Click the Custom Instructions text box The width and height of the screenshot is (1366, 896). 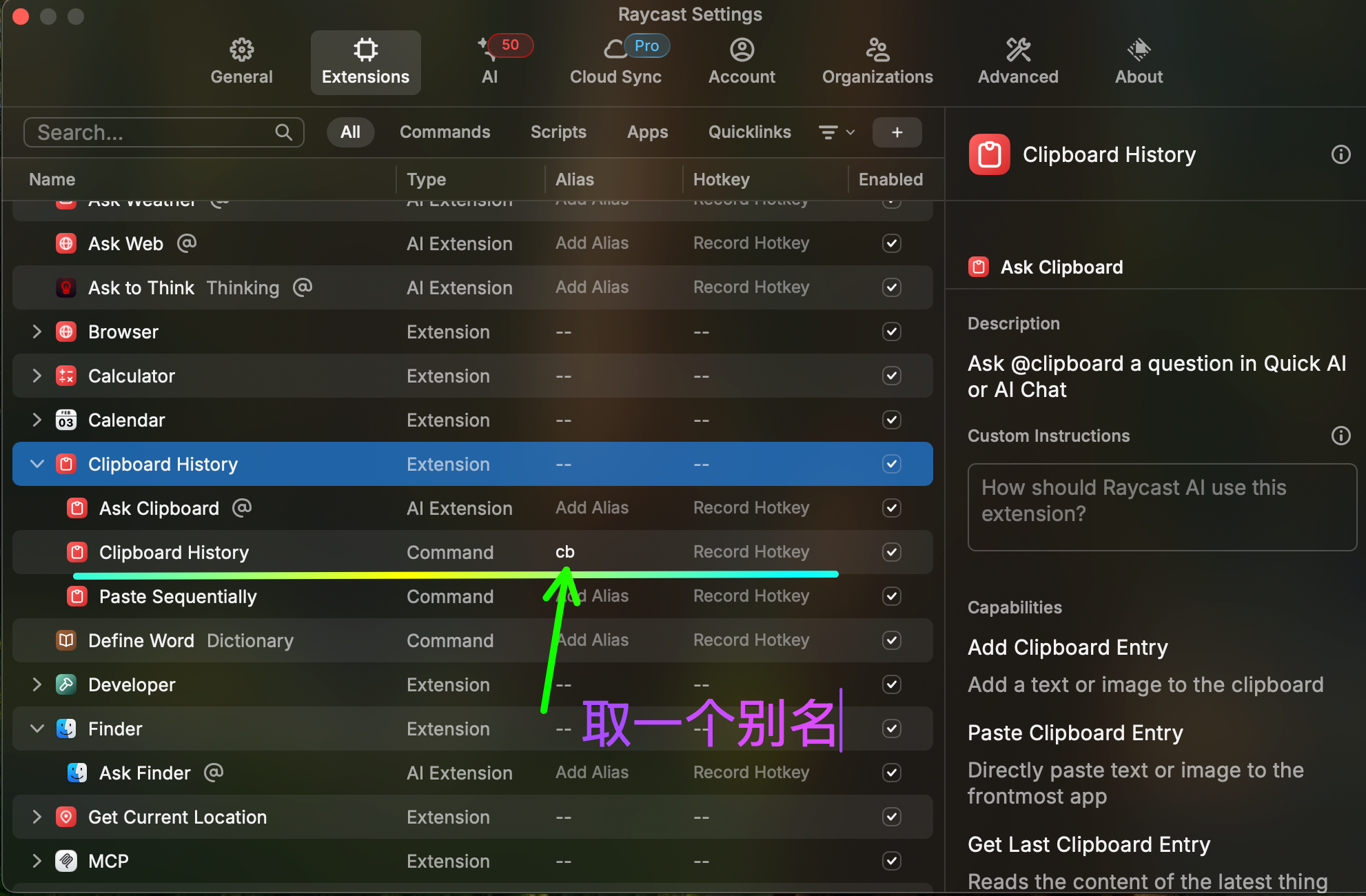pyautogui.click(x=1162, y=507)
